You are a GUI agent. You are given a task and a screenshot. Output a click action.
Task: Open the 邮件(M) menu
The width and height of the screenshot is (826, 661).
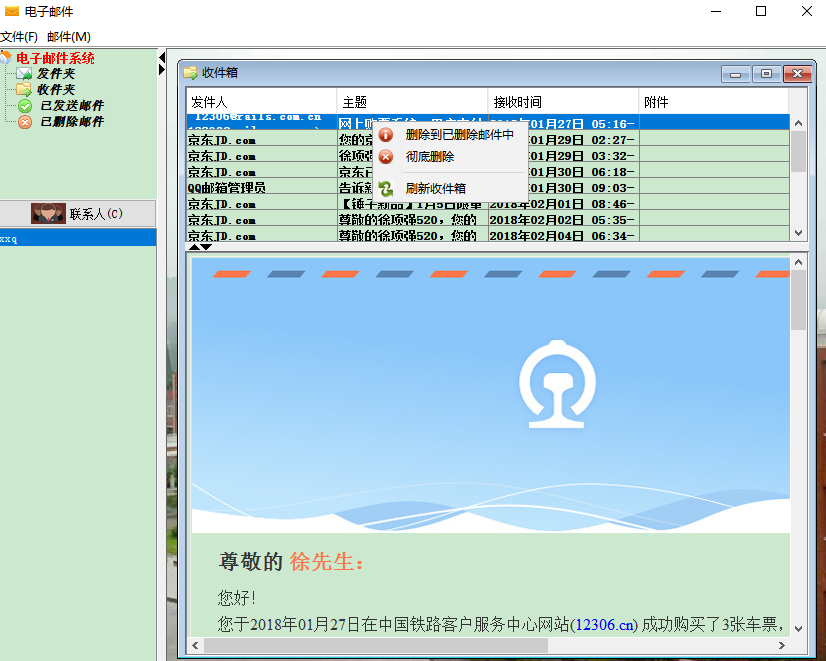tap(68, 37)
